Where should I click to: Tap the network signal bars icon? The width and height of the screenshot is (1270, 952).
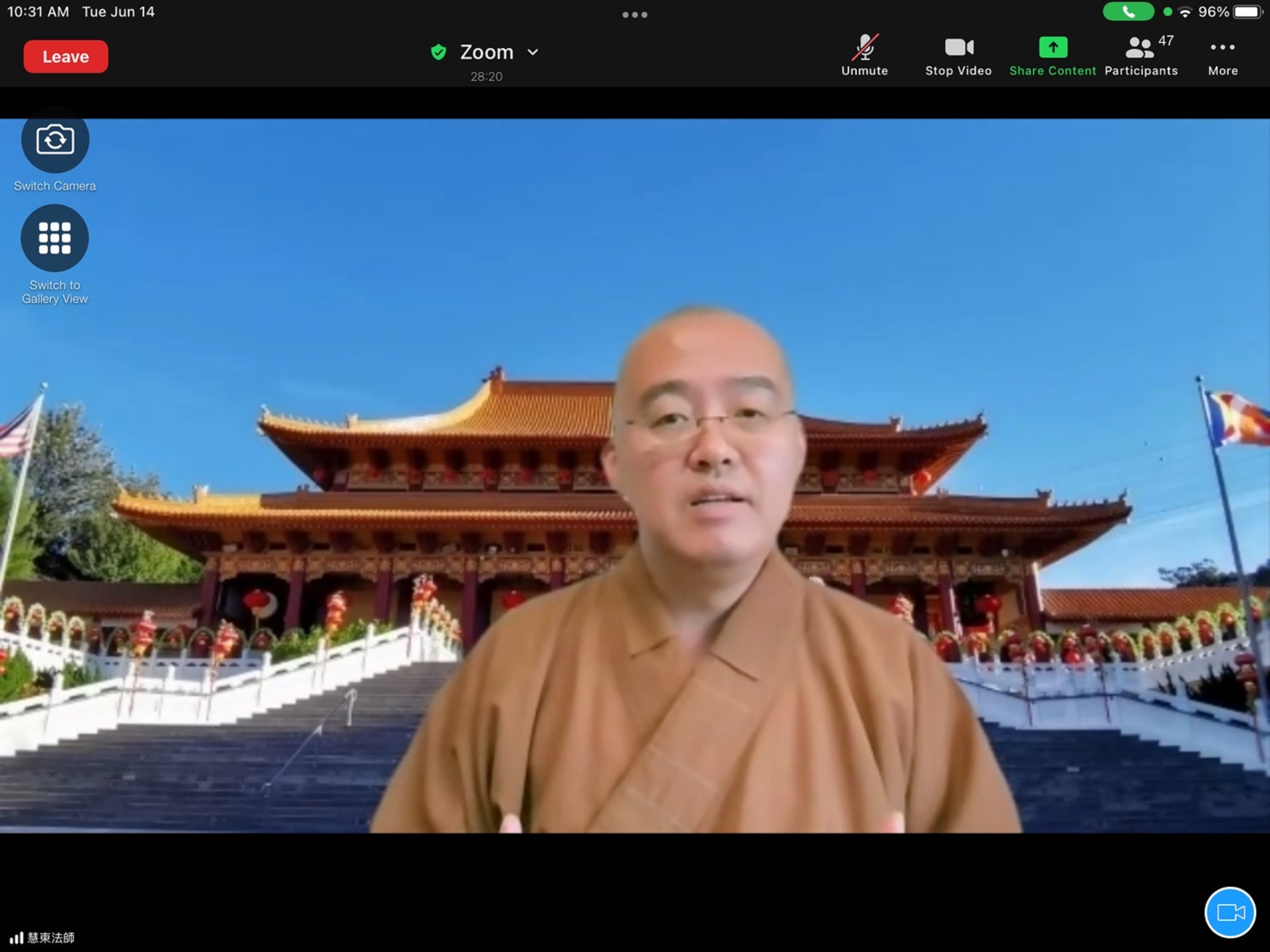[x=17, y=938]
